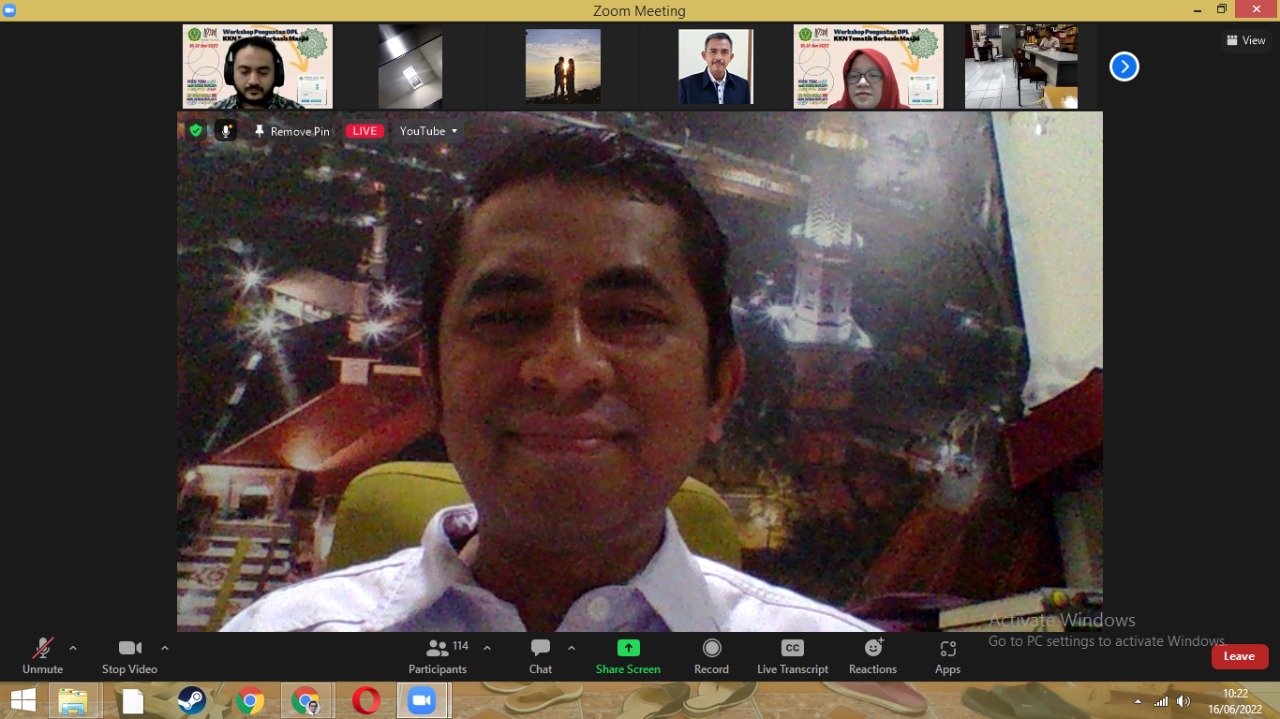Expand video options arrow beside Stop Video

(165, 648)
